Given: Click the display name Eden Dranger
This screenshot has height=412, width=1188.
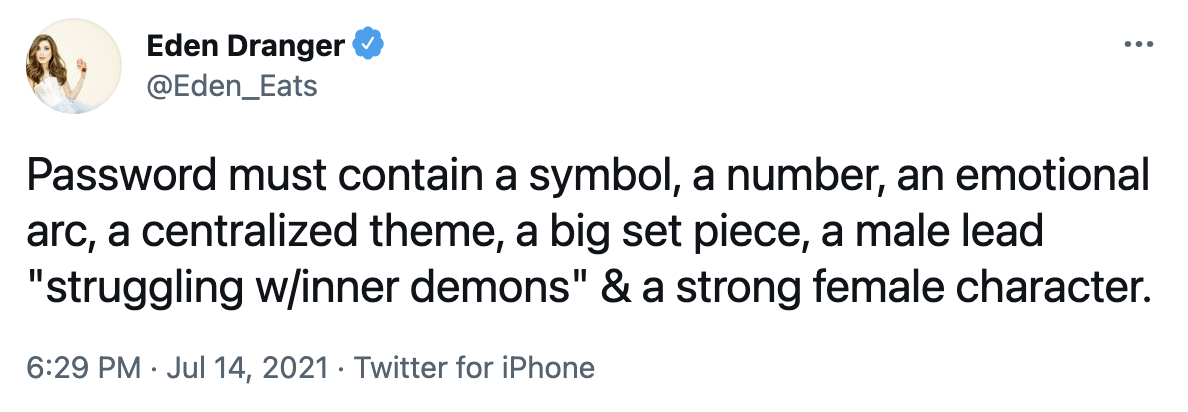Looking at the screenshot, I should pos(246,45).
